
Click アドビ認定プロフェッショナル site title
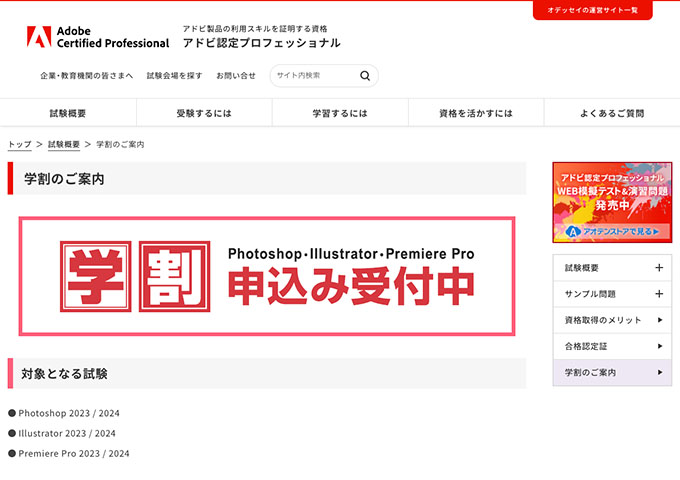(262, 43)
